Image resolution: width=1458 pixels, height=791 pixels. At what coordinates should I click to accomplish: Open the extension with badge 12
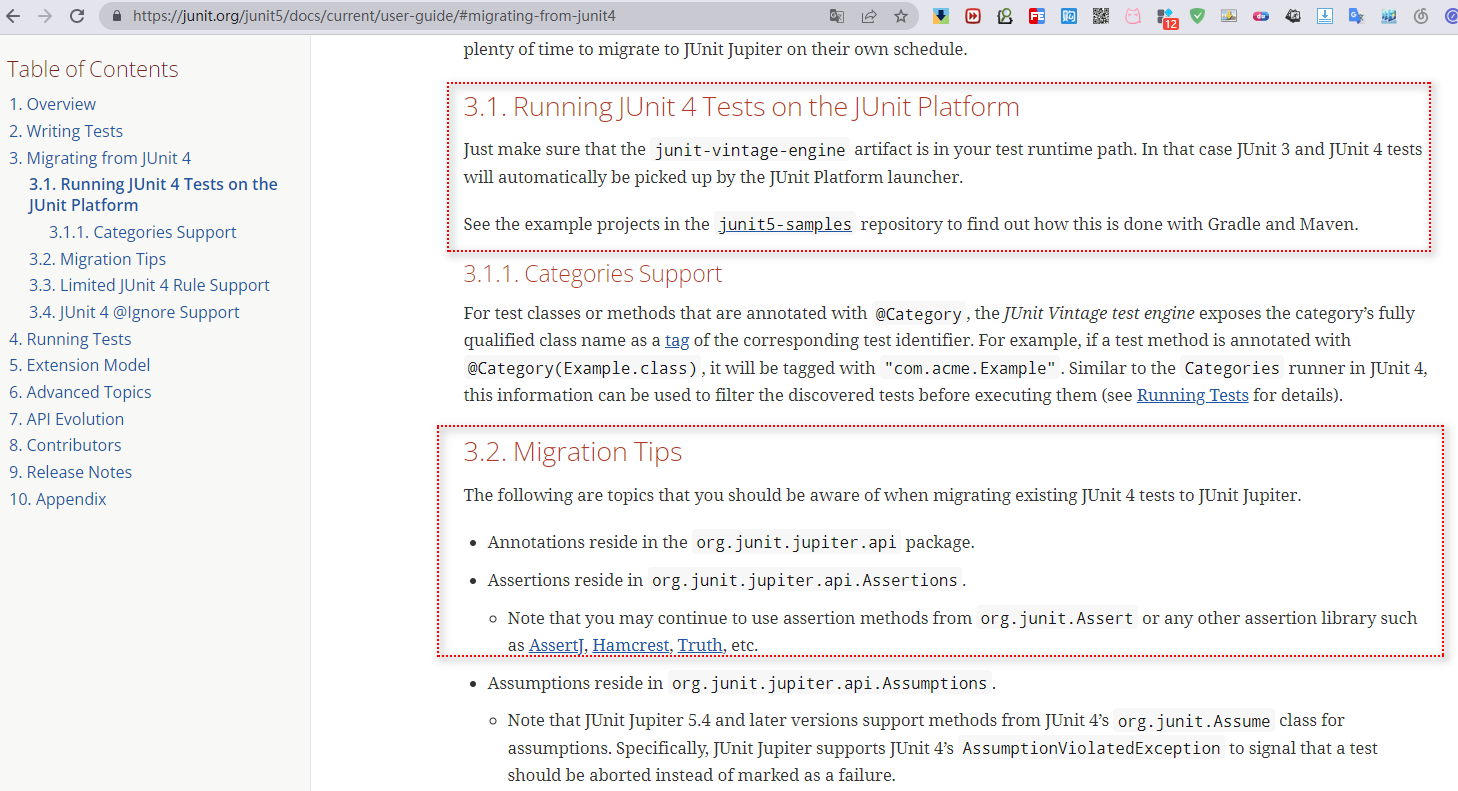coord(1166,17)
